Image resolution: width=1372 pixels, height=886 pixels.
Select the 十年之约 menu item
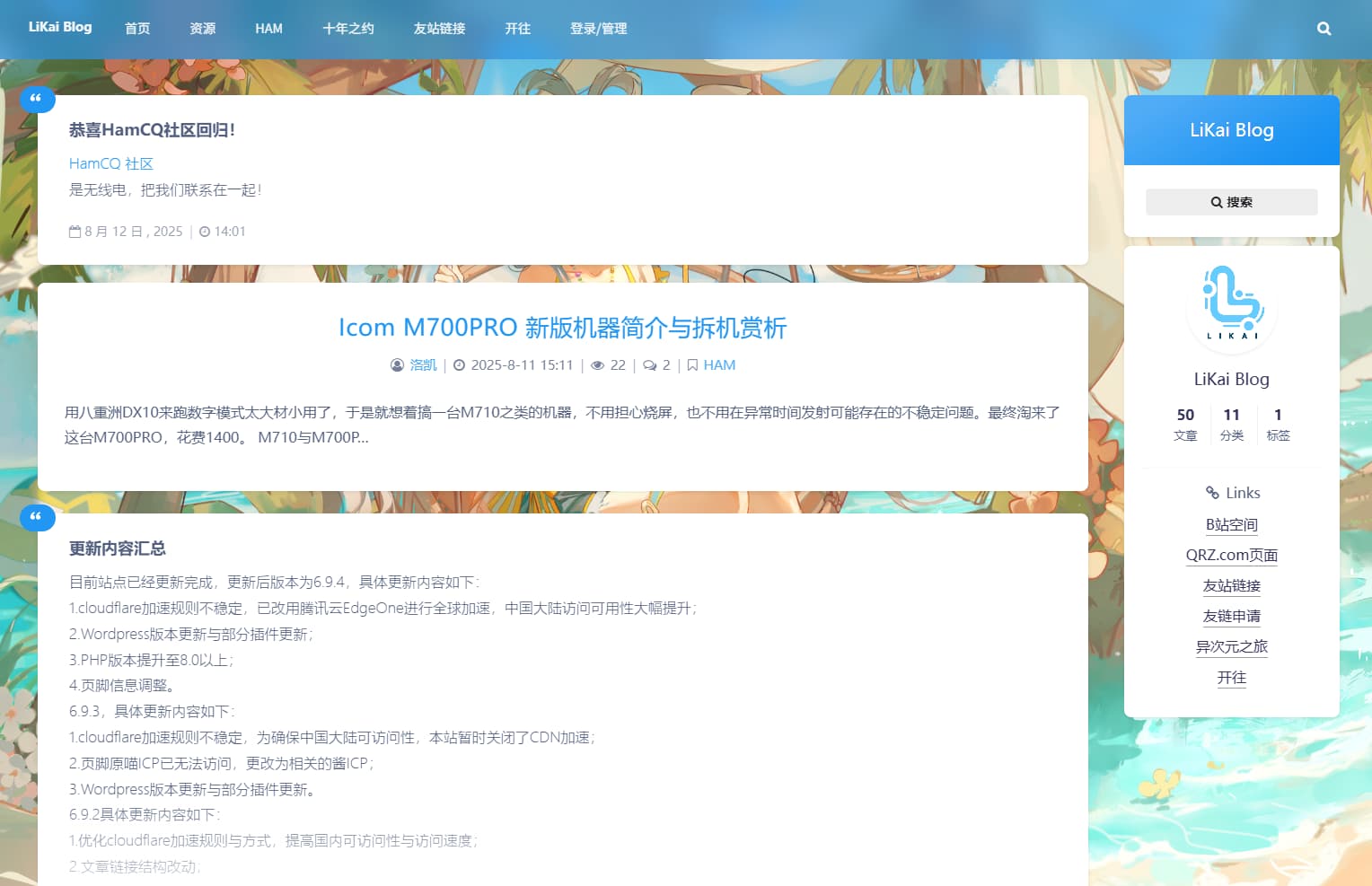tap(348, 28)
